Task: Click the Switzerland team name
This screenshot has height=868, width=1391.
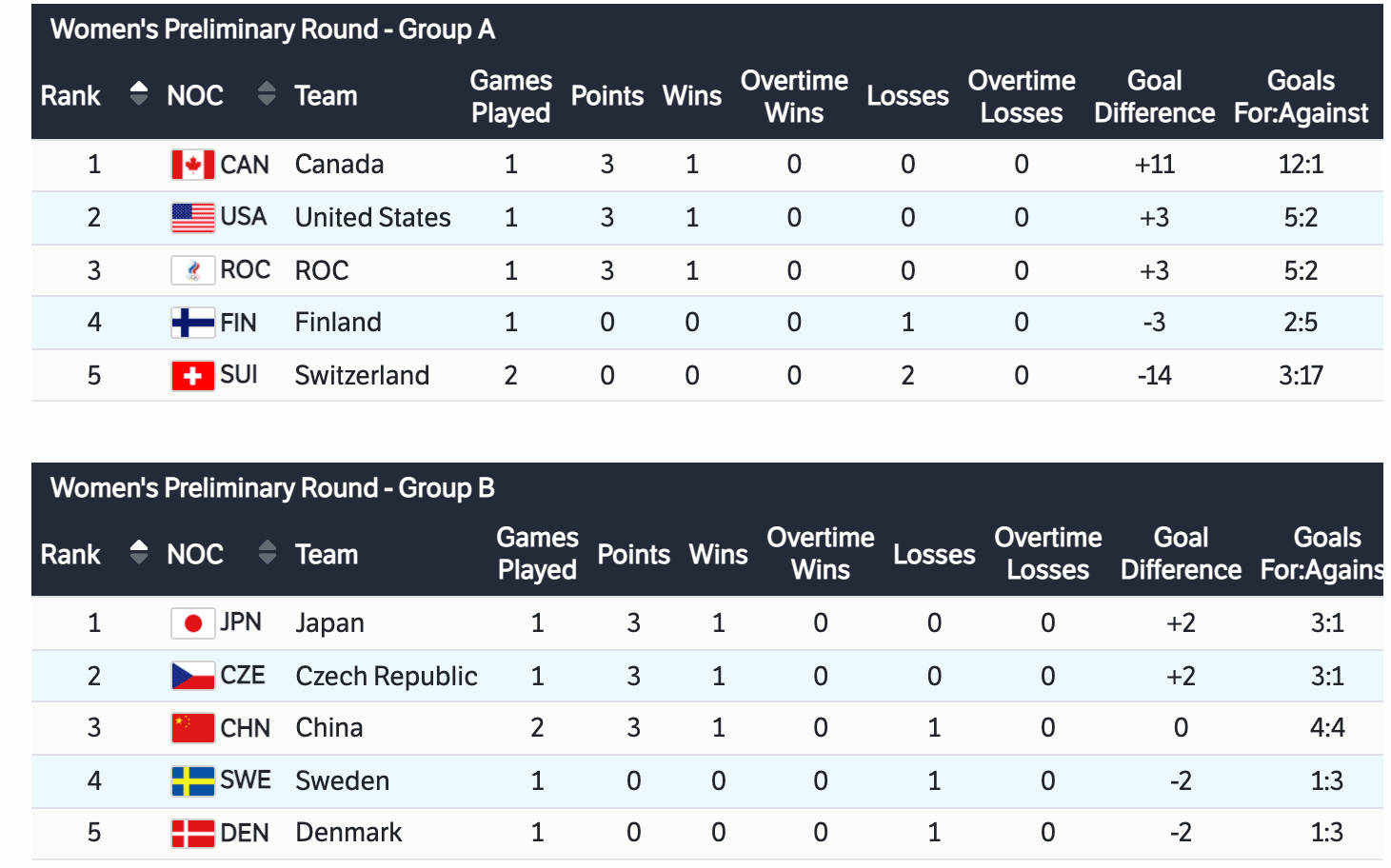Action: tap(362, 376)
